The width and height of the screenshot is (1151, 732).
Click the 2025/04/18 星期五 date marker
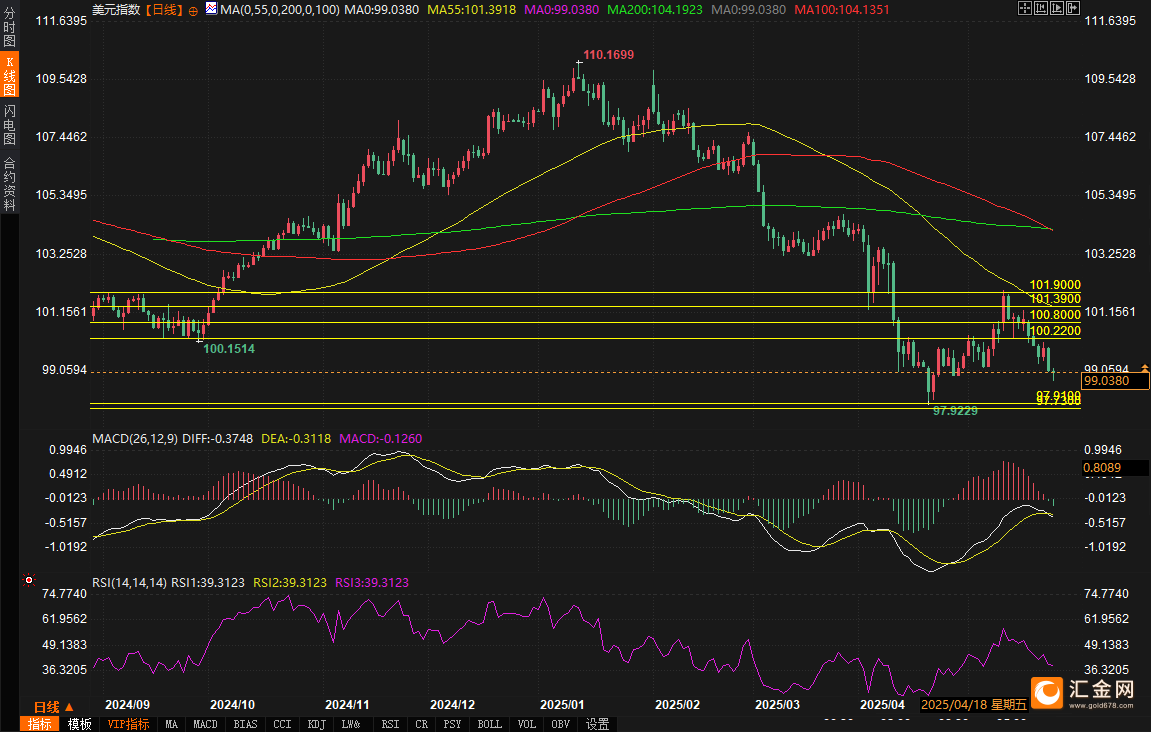tap(973, 705)
